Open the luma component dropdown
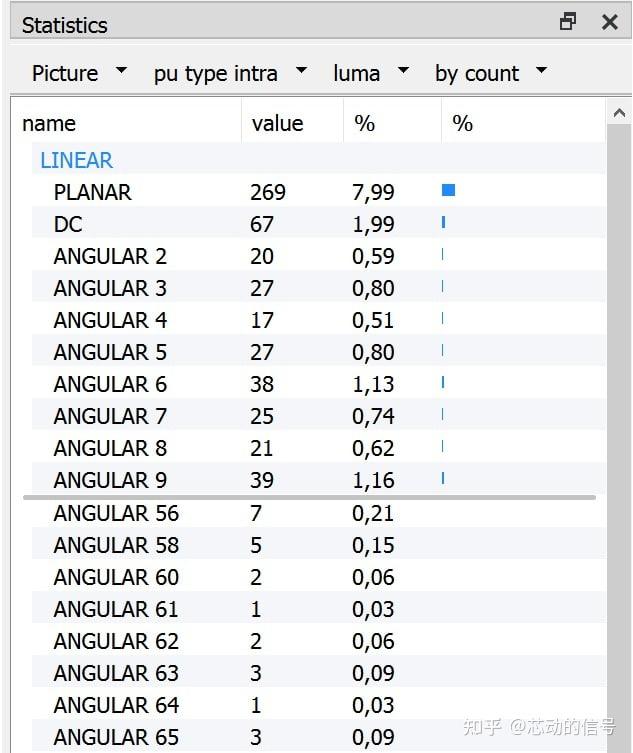This screenshot has width=633, height=753. click(x=370, y=73)
